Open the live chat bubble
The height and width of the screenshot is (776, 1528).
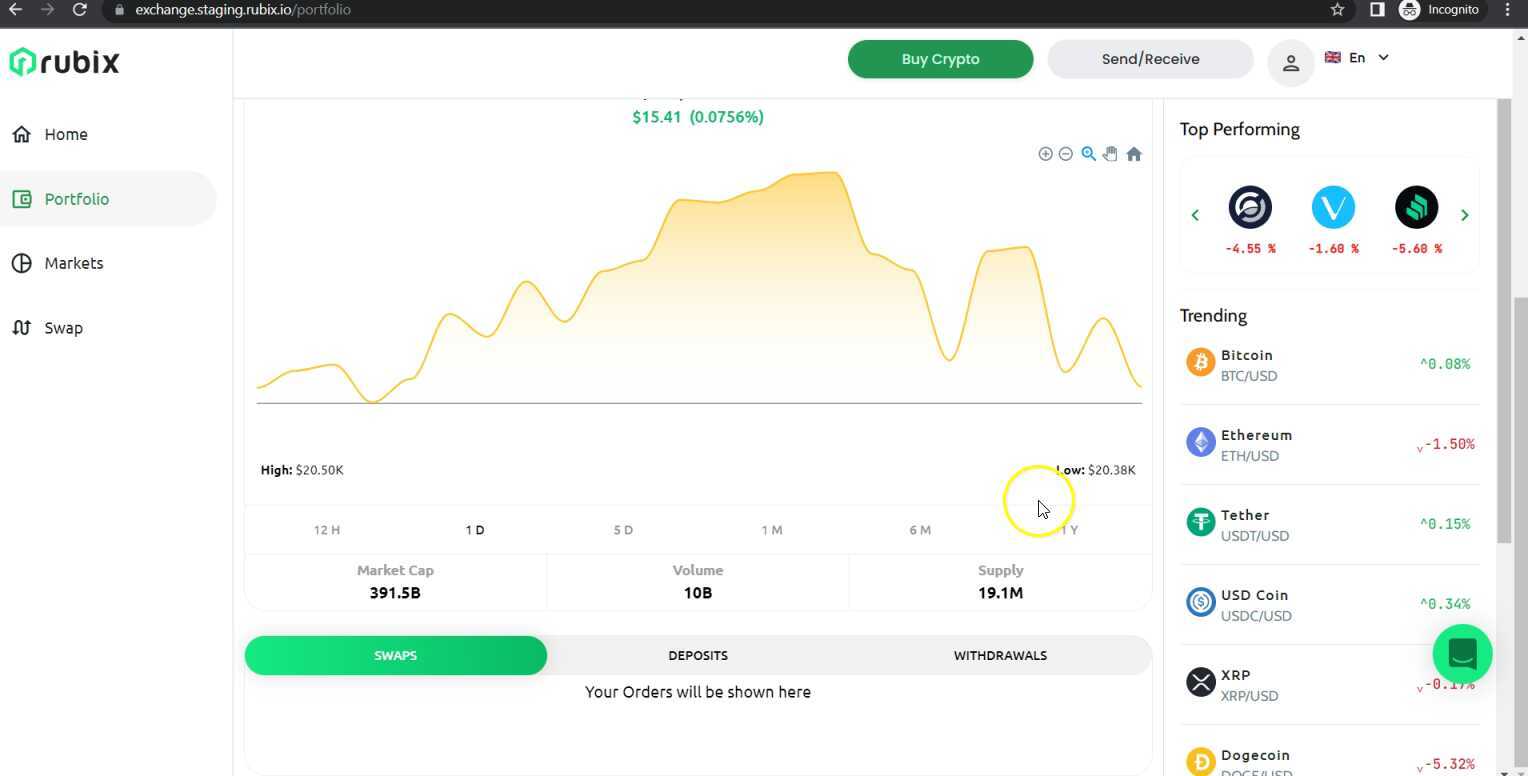point(1462,654)
